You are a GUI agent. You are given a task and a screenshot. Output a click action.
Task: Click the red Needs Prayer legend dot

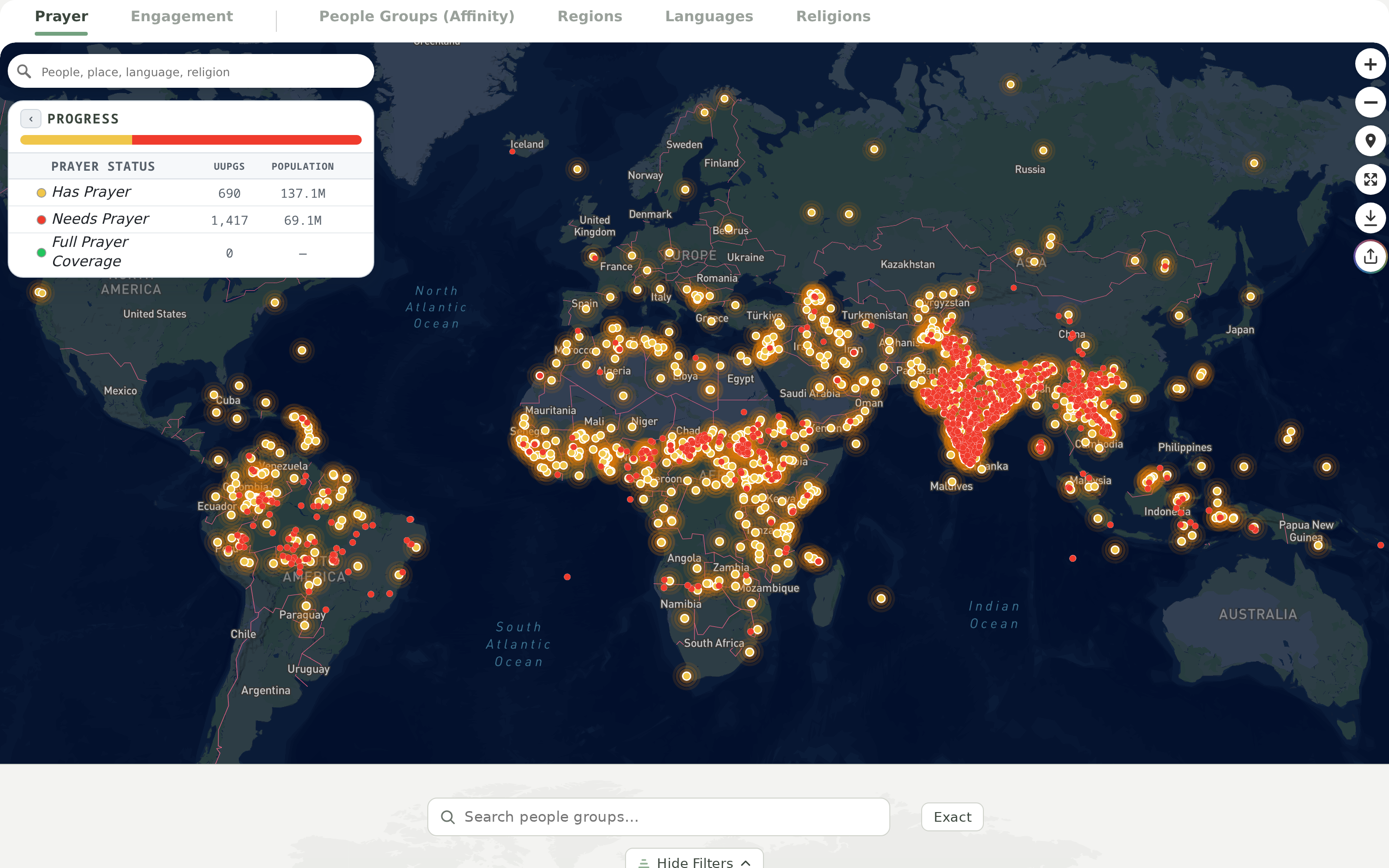[x=41, y=220]
